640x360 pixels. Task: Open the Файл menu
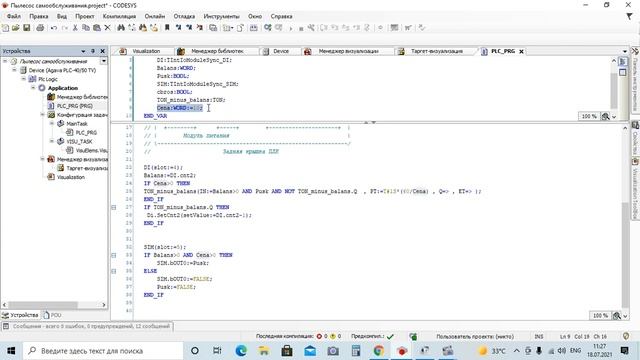(13, 16)
